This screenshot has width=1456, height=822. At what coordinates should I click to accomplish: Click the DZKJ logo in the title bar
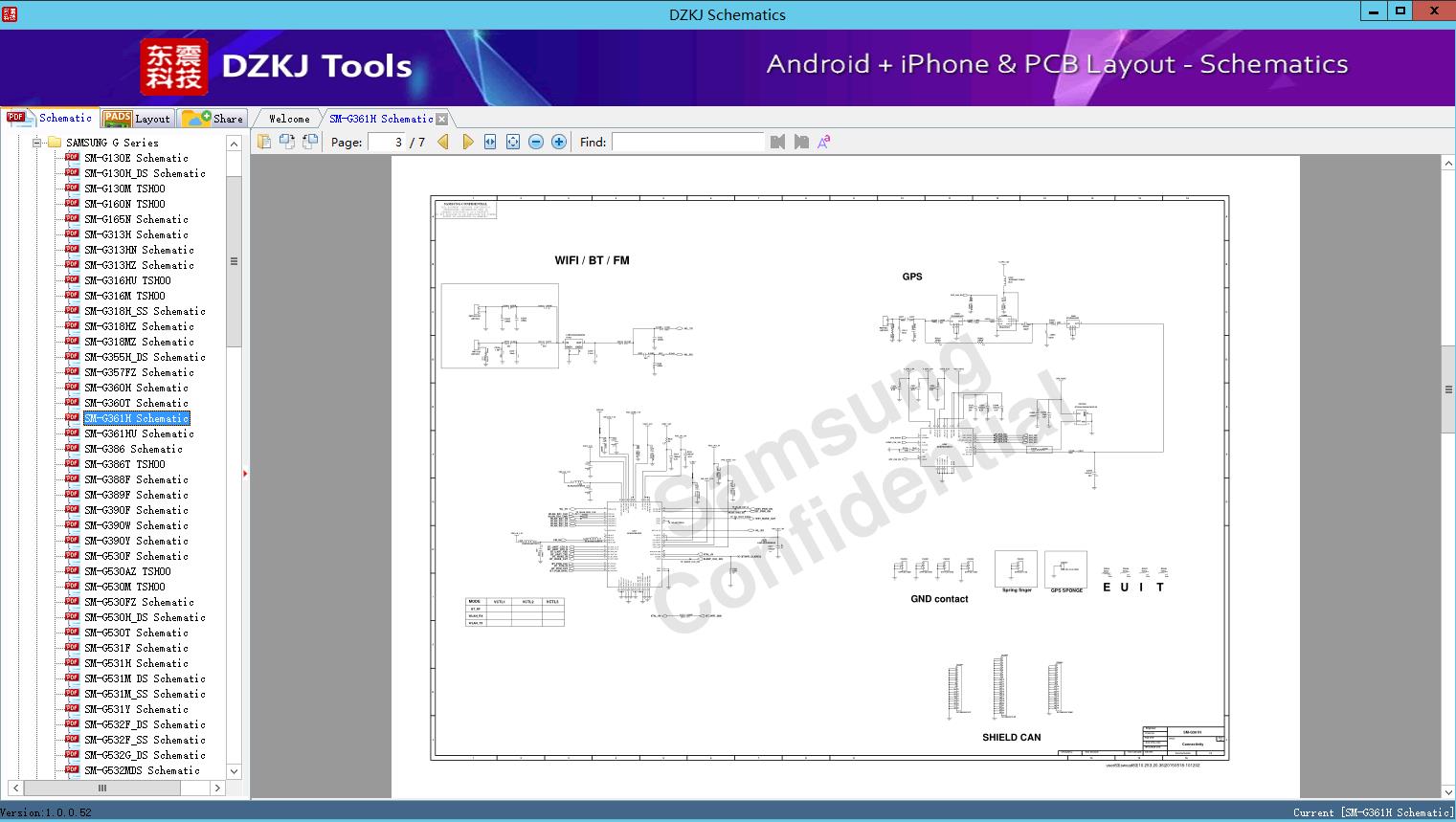click(x=11, y=13)
